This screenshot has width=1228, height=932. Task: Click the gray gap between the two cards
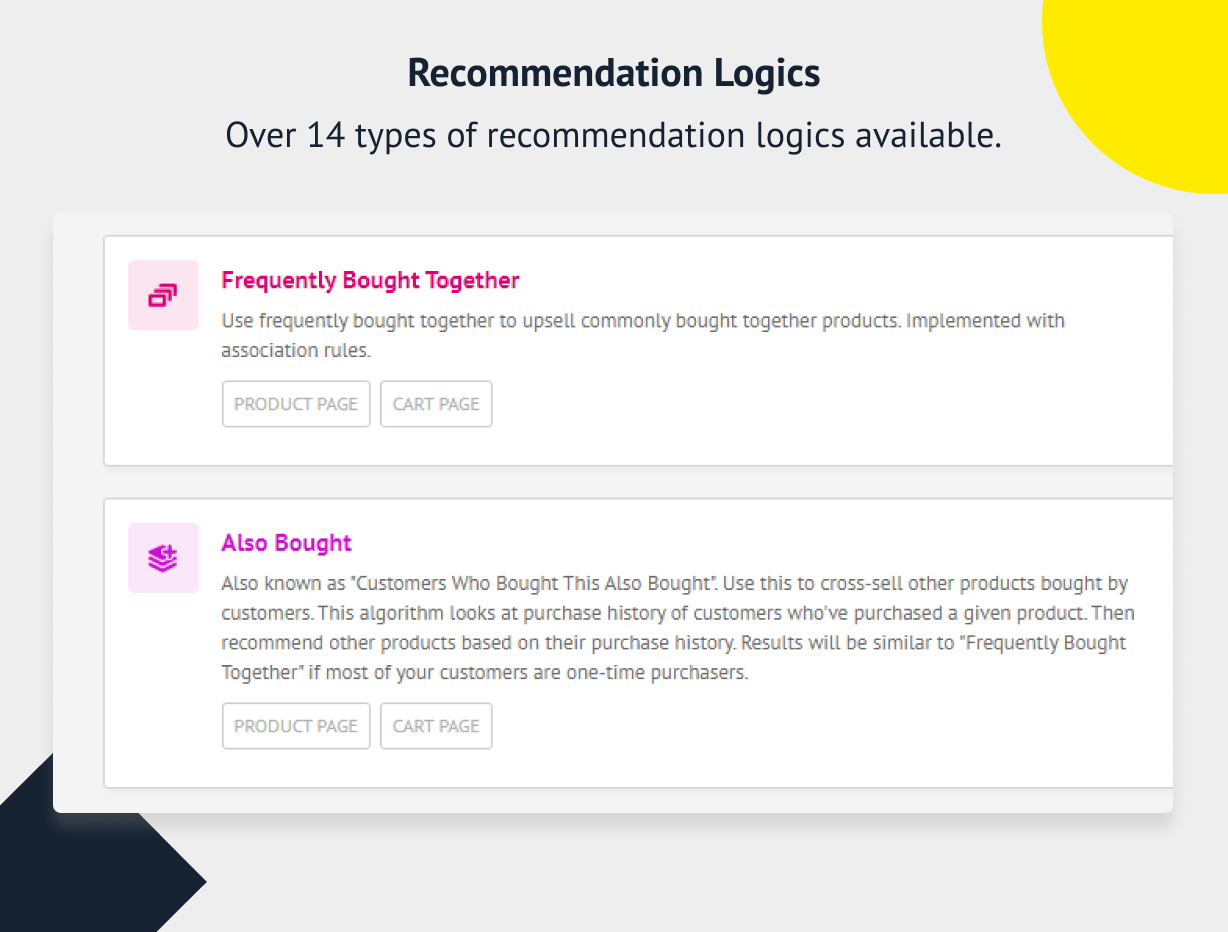638,482
